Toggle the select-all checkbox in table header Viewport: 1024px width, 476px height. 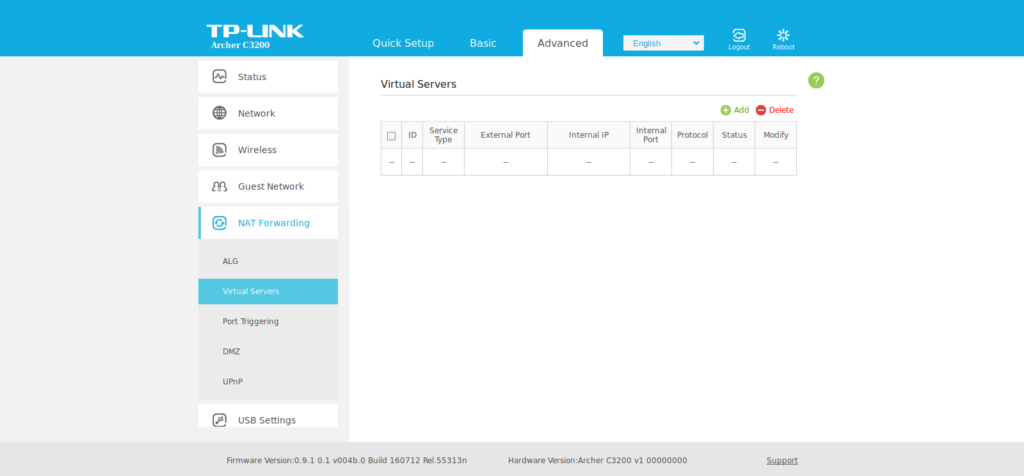391,135
